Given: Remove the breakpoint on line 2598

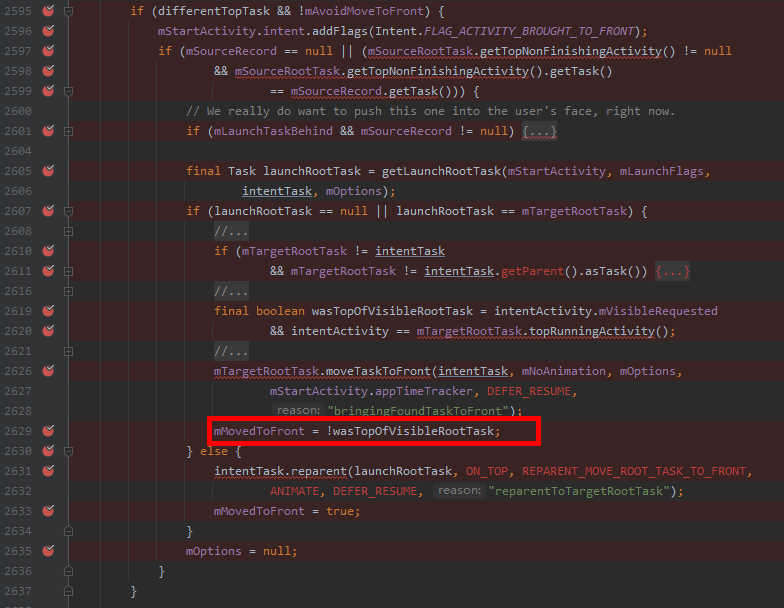Looking at the screenshot, I should point(48,70).
